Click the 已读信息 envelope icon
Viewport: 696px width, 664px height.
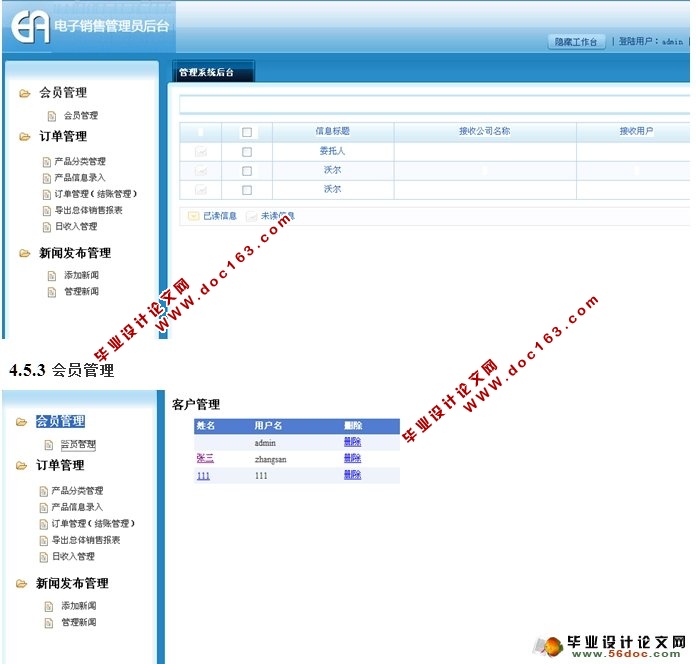pos(194,216)
